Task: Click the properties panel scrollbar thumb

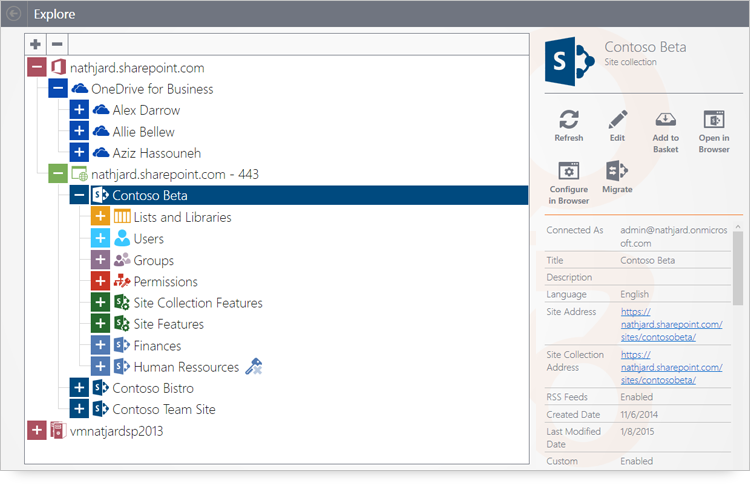Action: point(738,268)
